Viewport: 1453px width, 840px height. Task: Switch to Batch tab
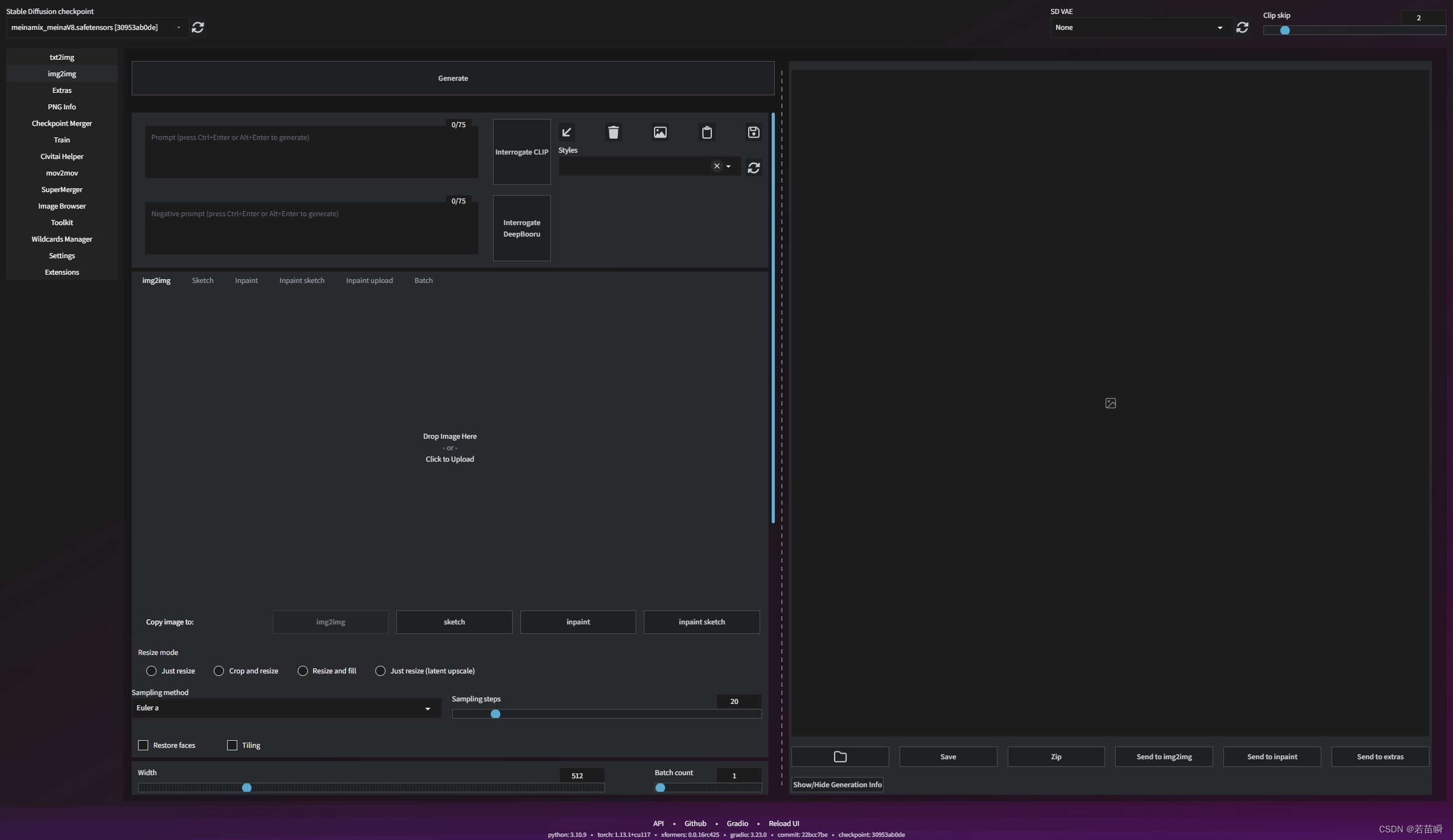[422, 281]
